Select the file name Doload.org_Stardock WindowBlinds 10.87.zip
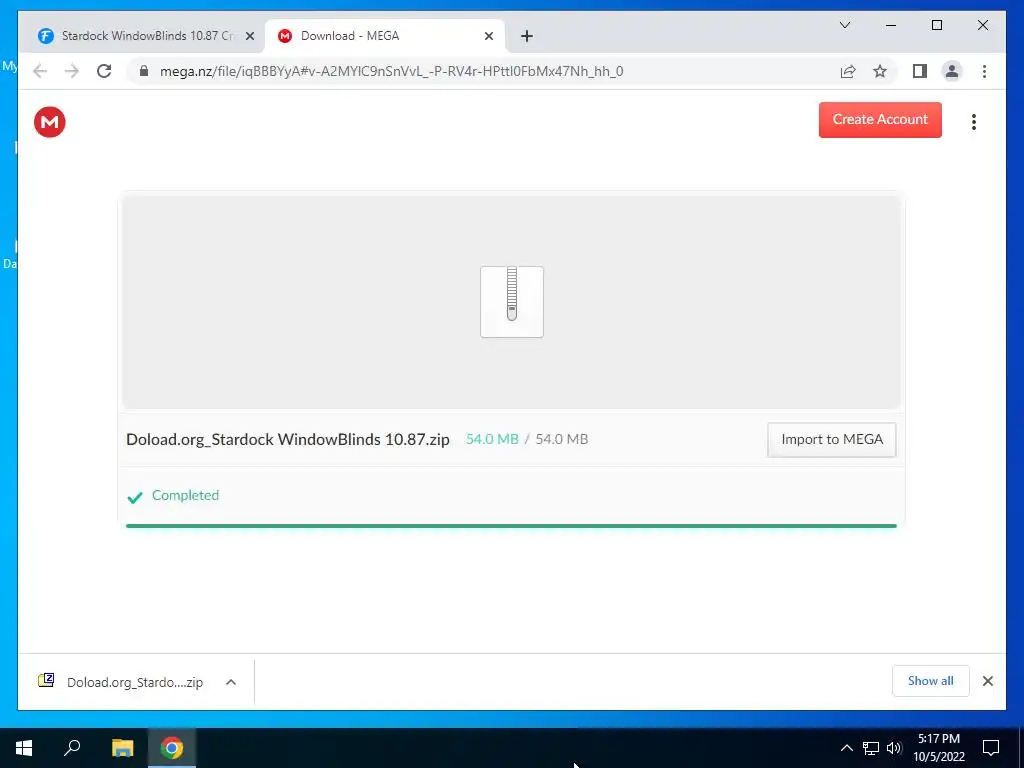 (x=288, y=440)
